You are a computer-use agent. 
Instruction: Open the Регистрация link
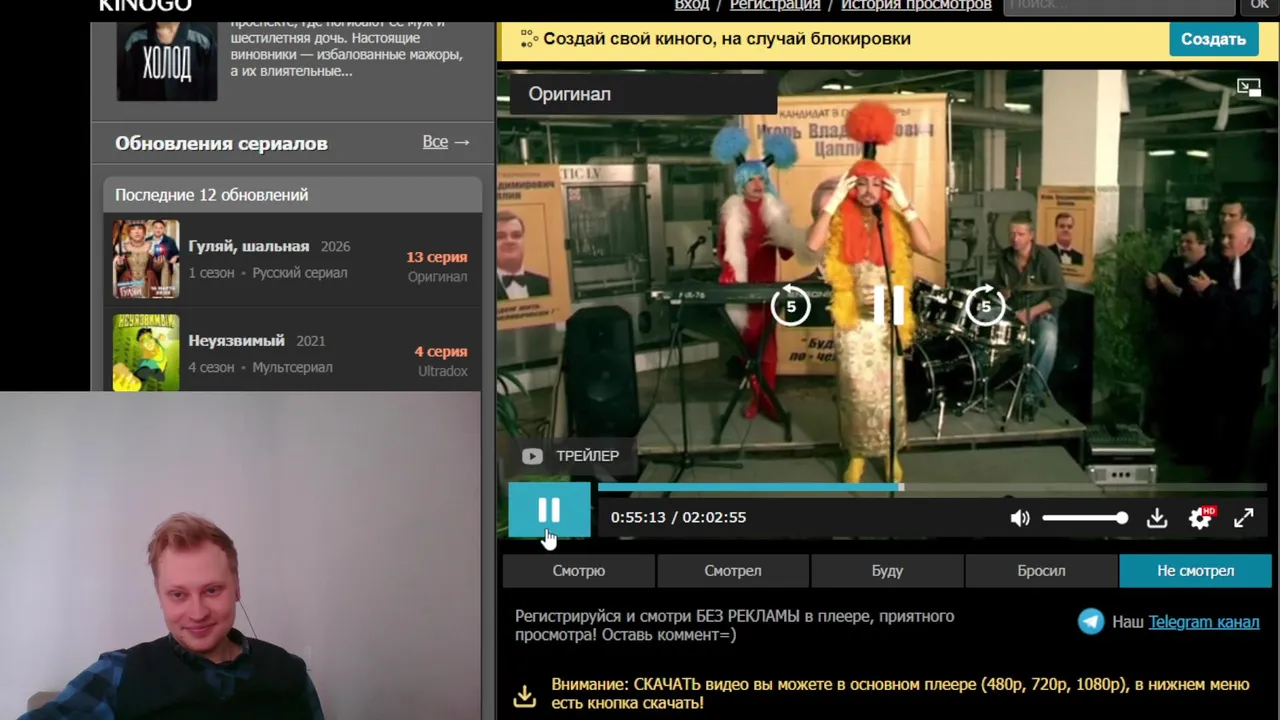(775, 5)
